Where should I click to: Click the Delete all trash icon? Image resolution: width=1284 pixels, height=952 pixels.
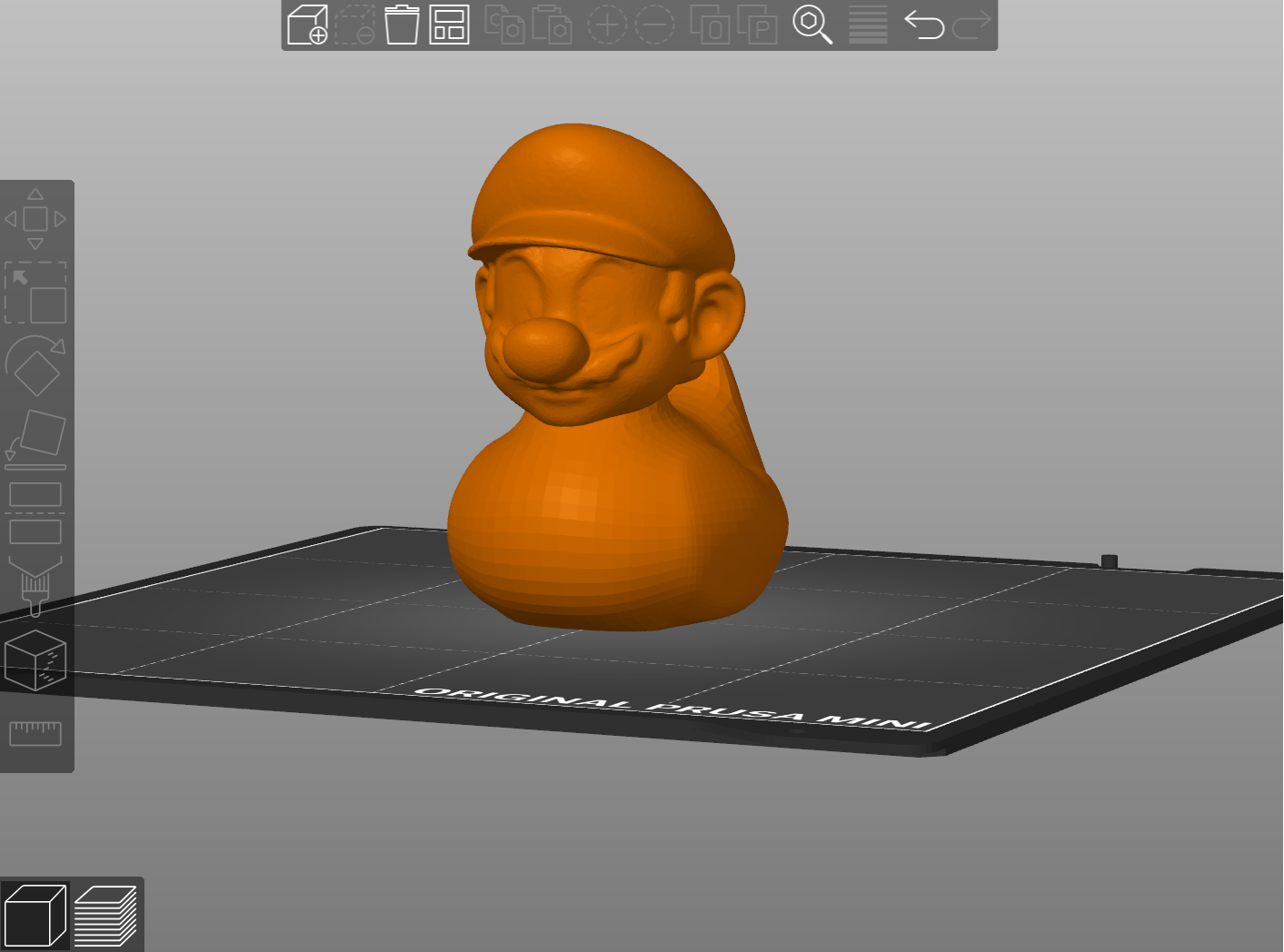tap(402, 25)
